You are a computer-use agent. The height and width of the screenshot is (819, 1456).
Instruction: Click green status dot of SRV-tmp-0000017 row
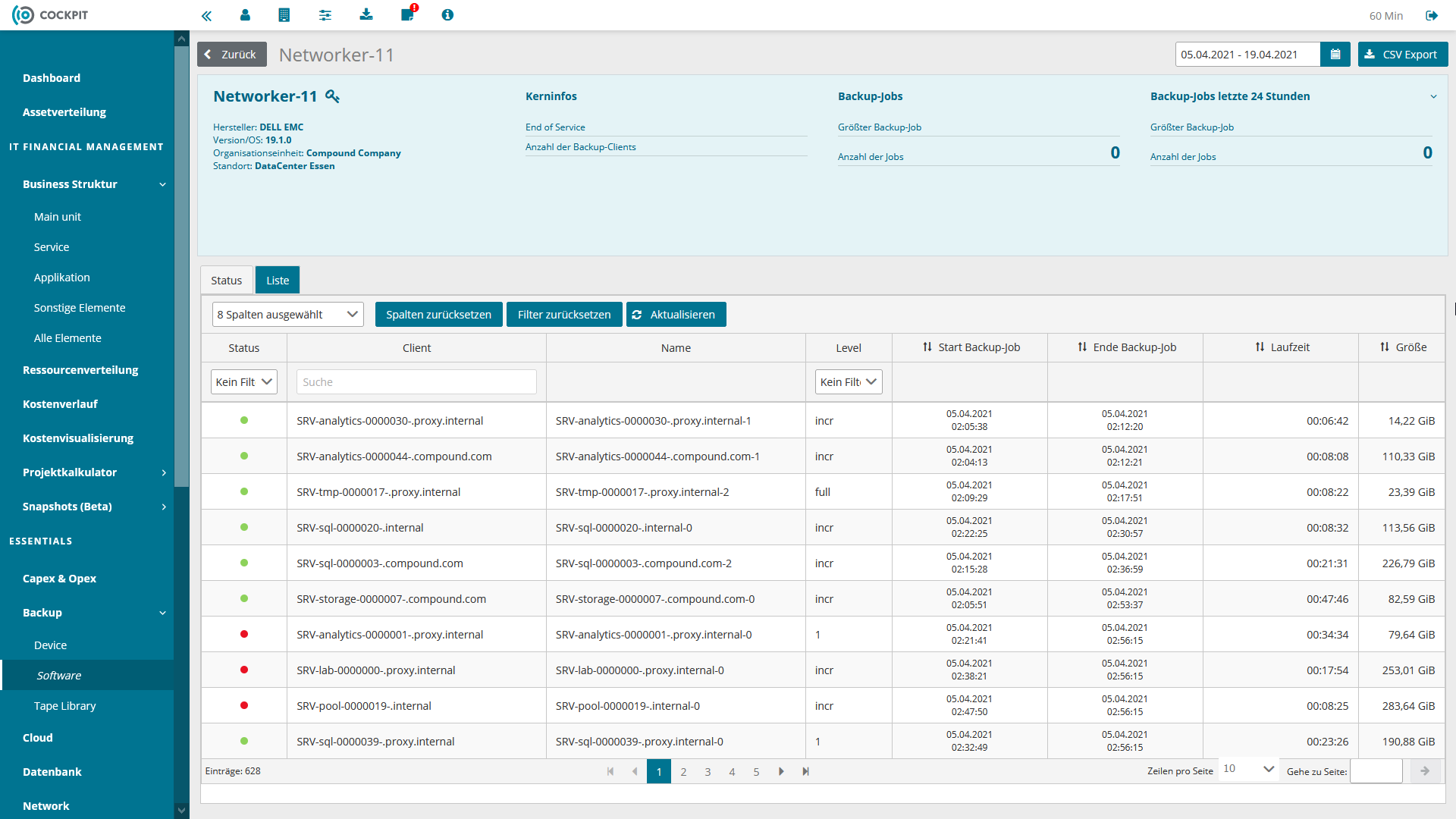point(244,491)
